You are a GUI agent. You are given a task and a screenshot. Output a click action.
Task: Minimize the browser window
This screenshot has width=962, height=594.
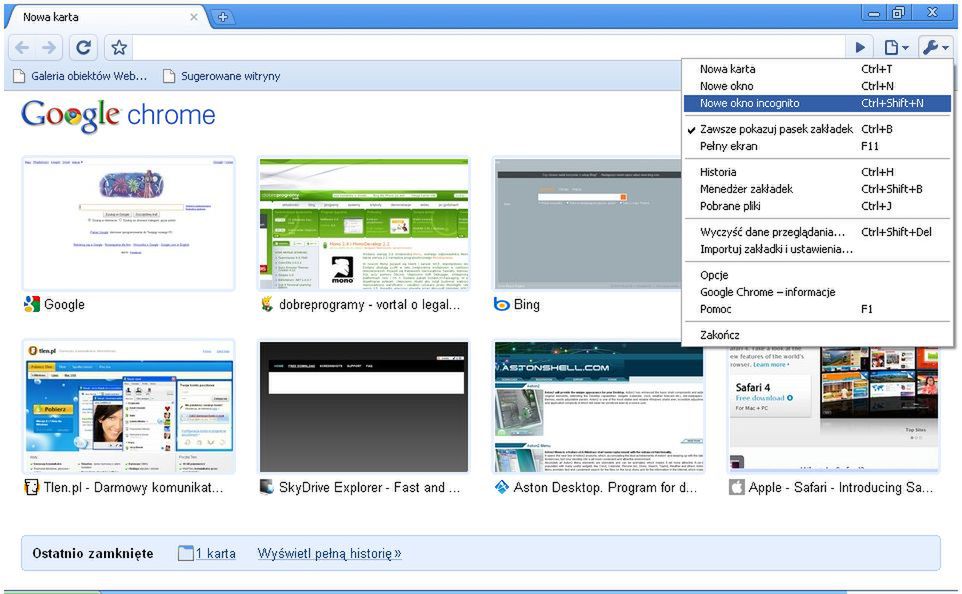click(874, 13)
